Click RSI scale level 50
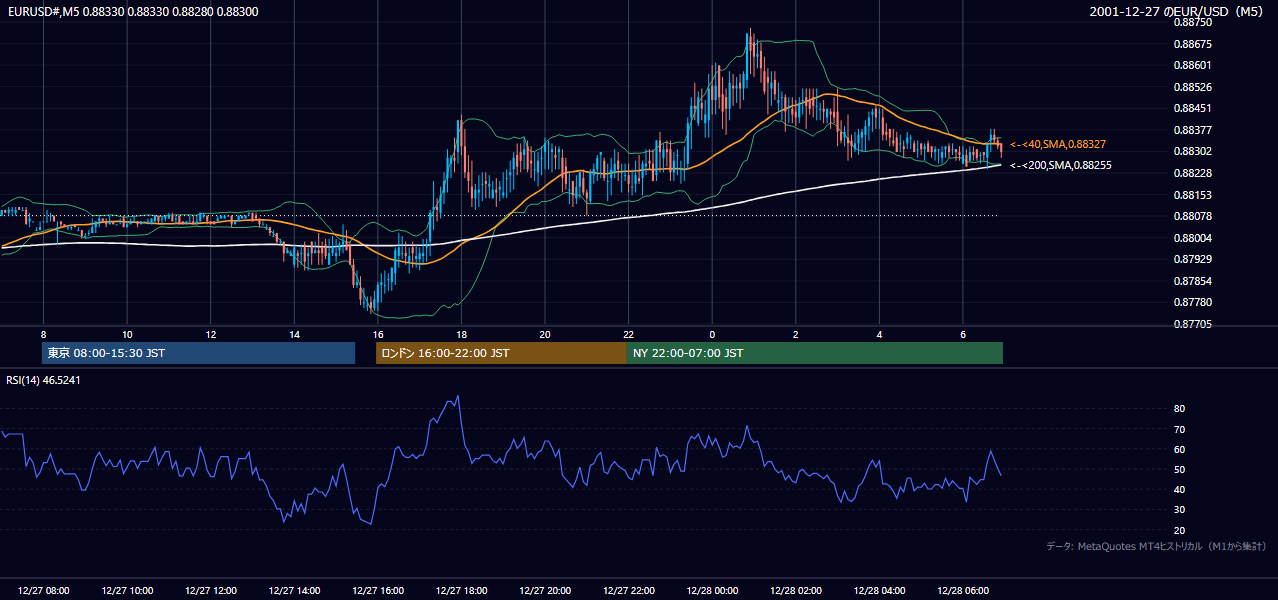Image resolution: width=1278 pixels, height=600 pixels. [x=1180, y=469]
